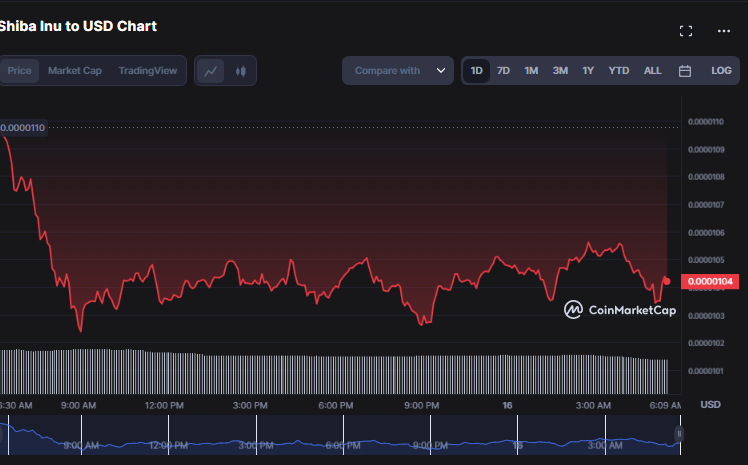Open the calendar date range picker
Screen dimensions: 748x465
685,71
